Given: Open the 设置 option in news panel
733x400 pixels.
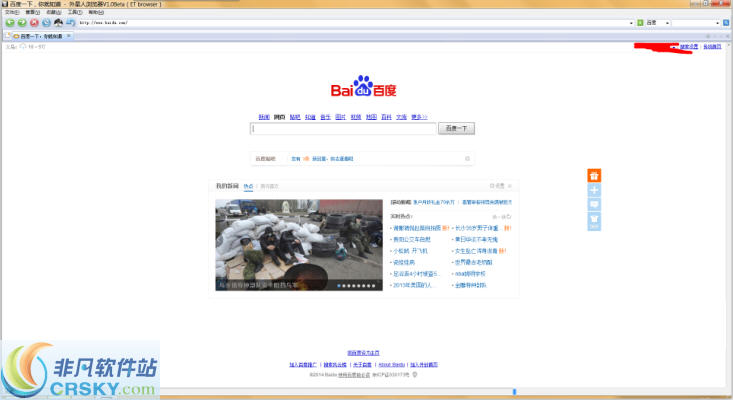Looking at the screenshot, I should coord(497,186).
